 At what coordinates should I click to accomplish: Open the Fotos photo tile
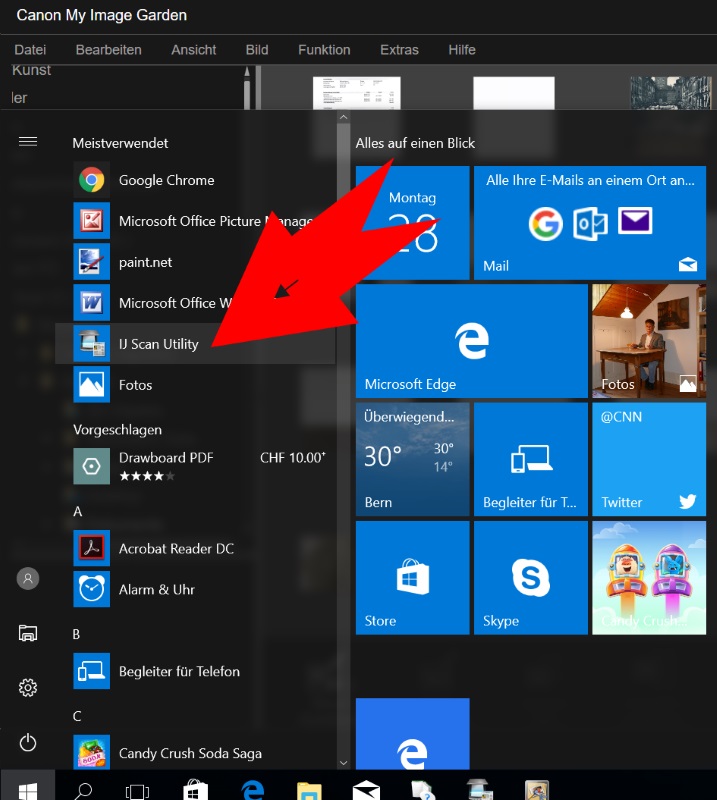(650, 341)
